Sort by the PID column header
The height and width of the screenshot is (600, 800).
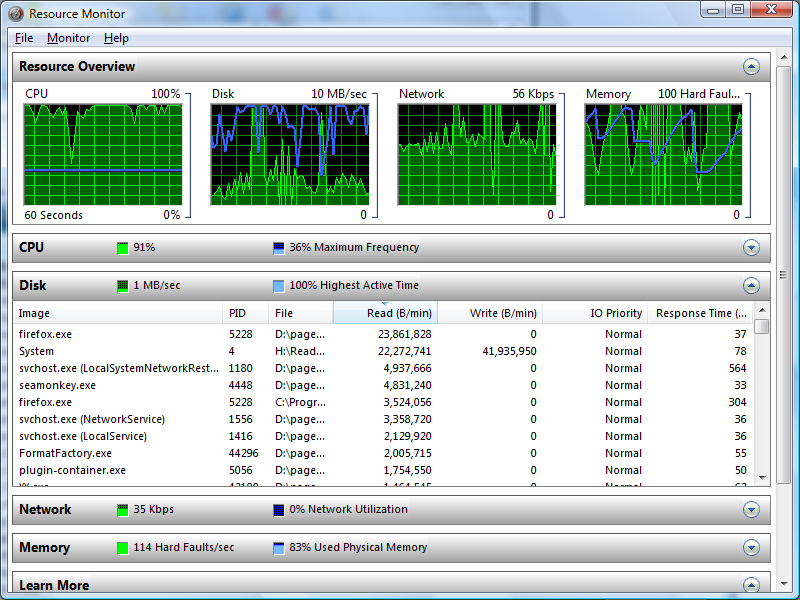point(245,313)
